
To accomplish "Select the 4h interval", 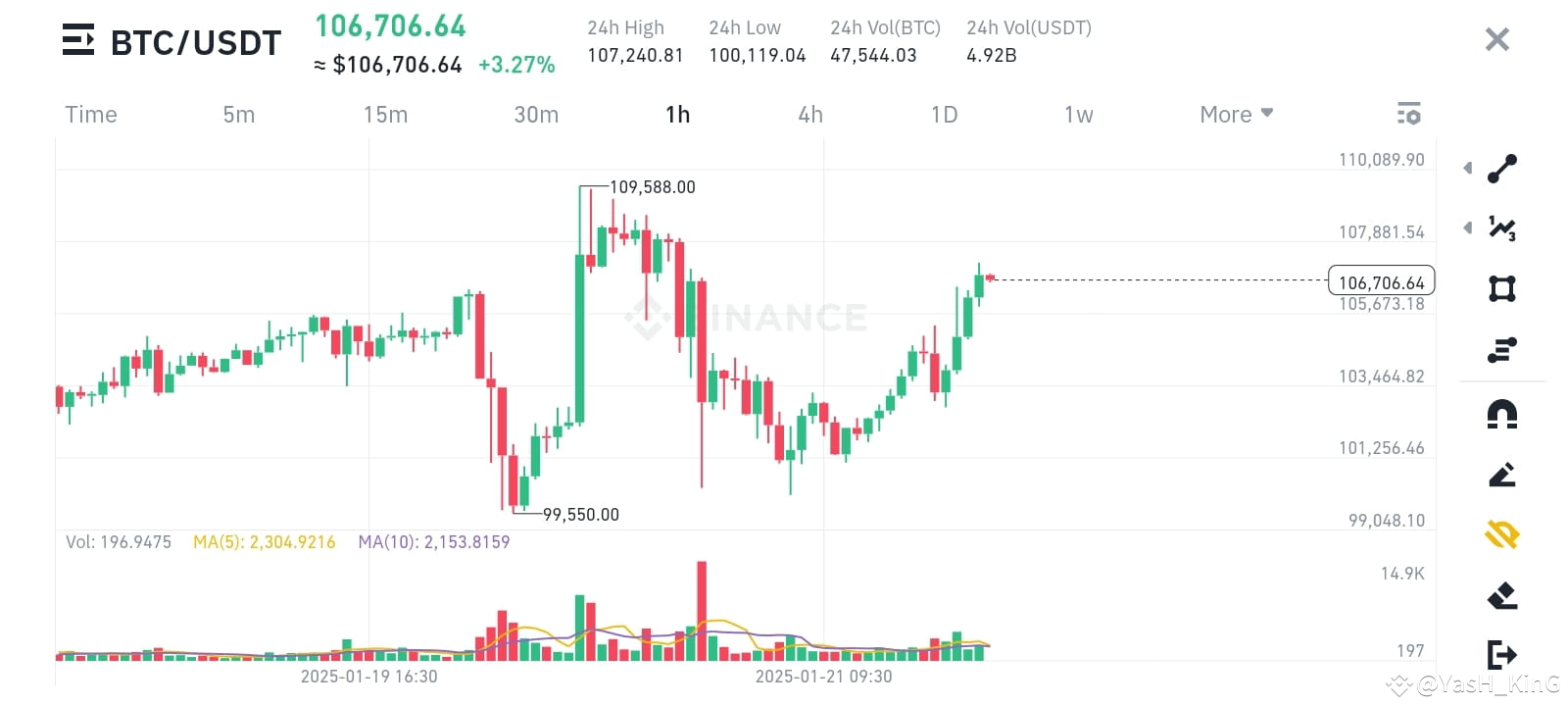I will click(809, 114).
